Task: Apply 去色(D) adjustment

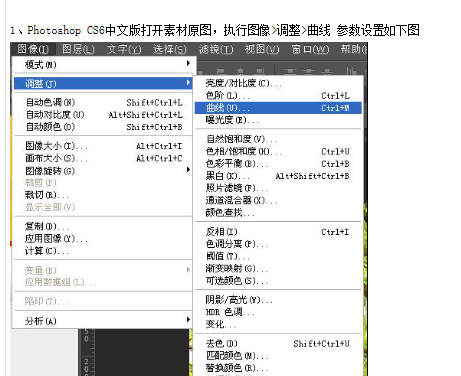Action: [x=278, y=344]
